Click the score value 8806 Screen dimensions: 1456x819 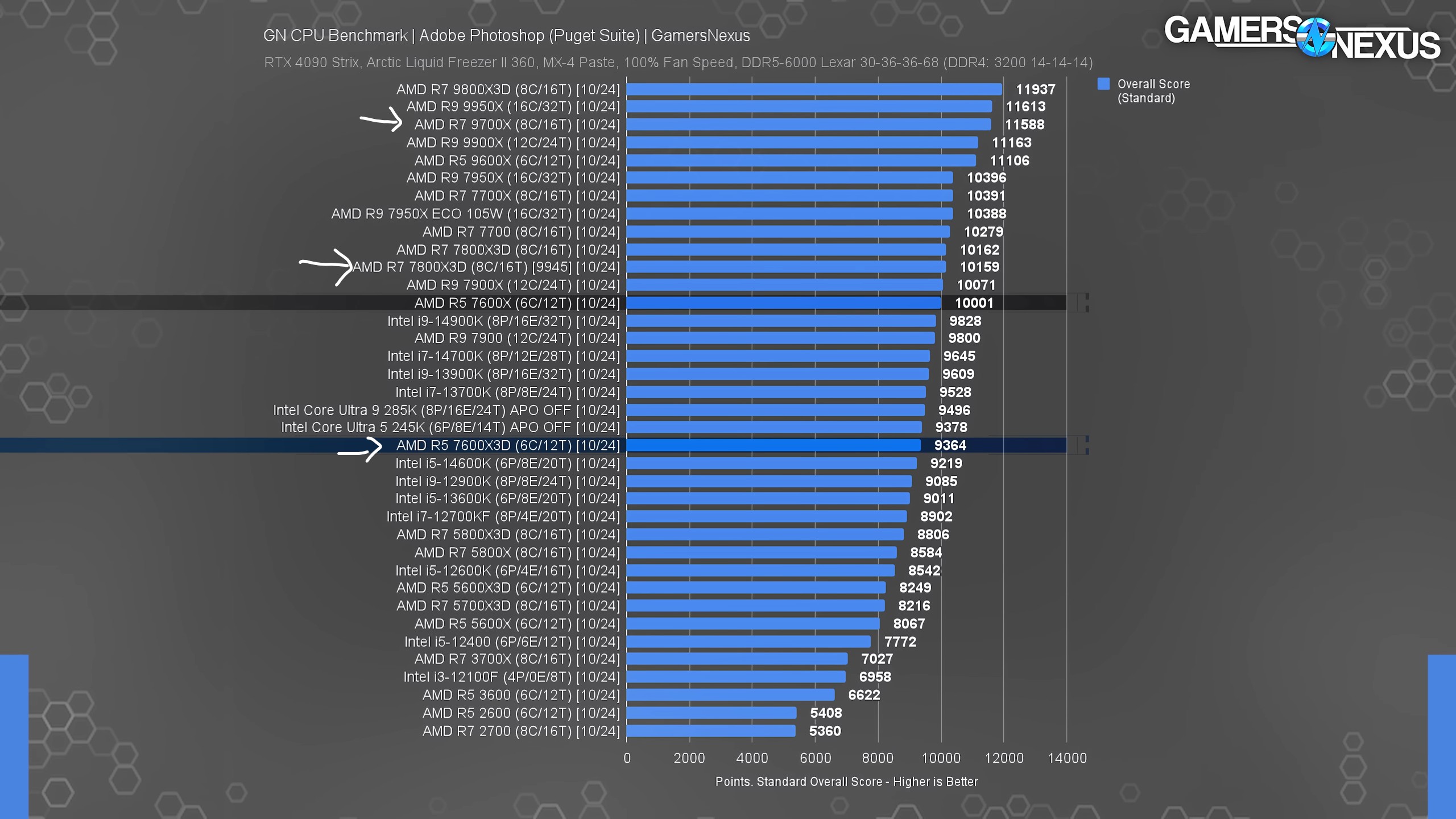coord(933,535)
